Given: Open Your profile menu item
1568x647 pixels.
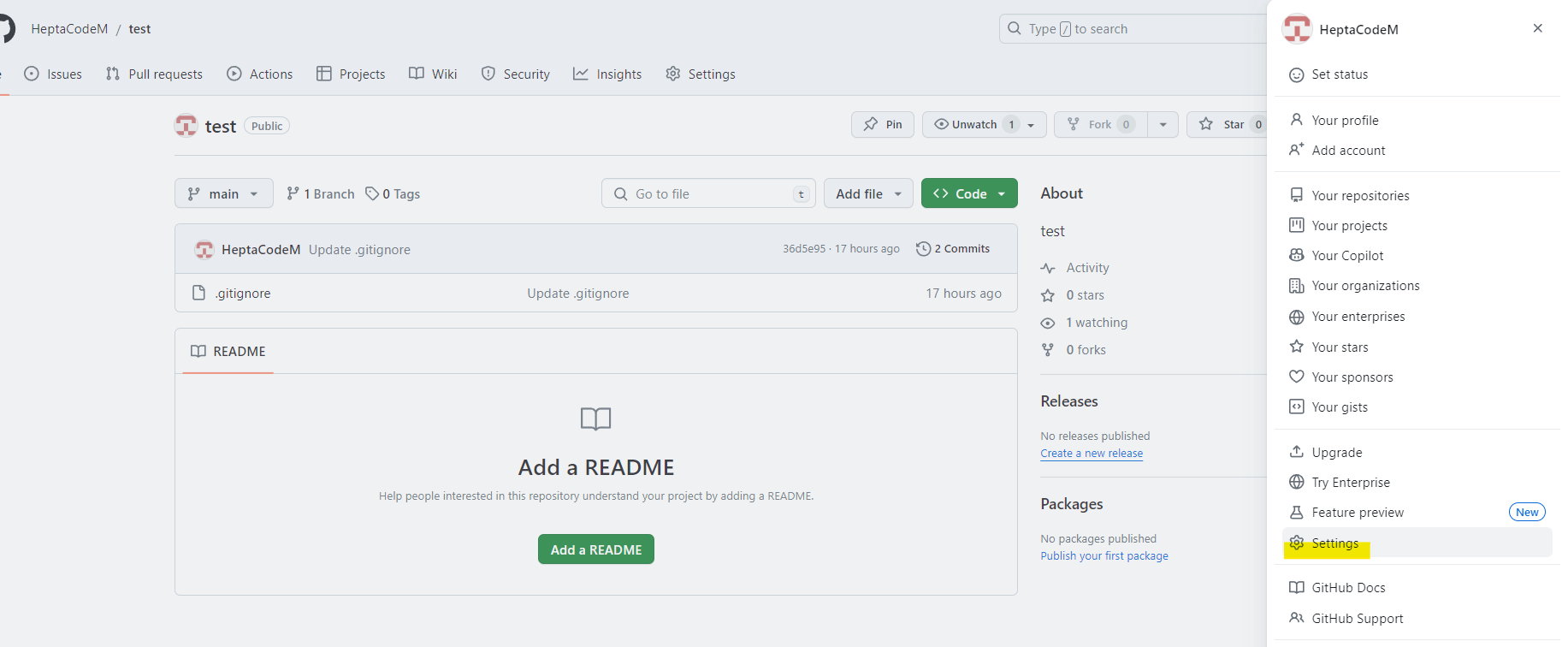Looking at the screenshot, I should pos(1417,121).
